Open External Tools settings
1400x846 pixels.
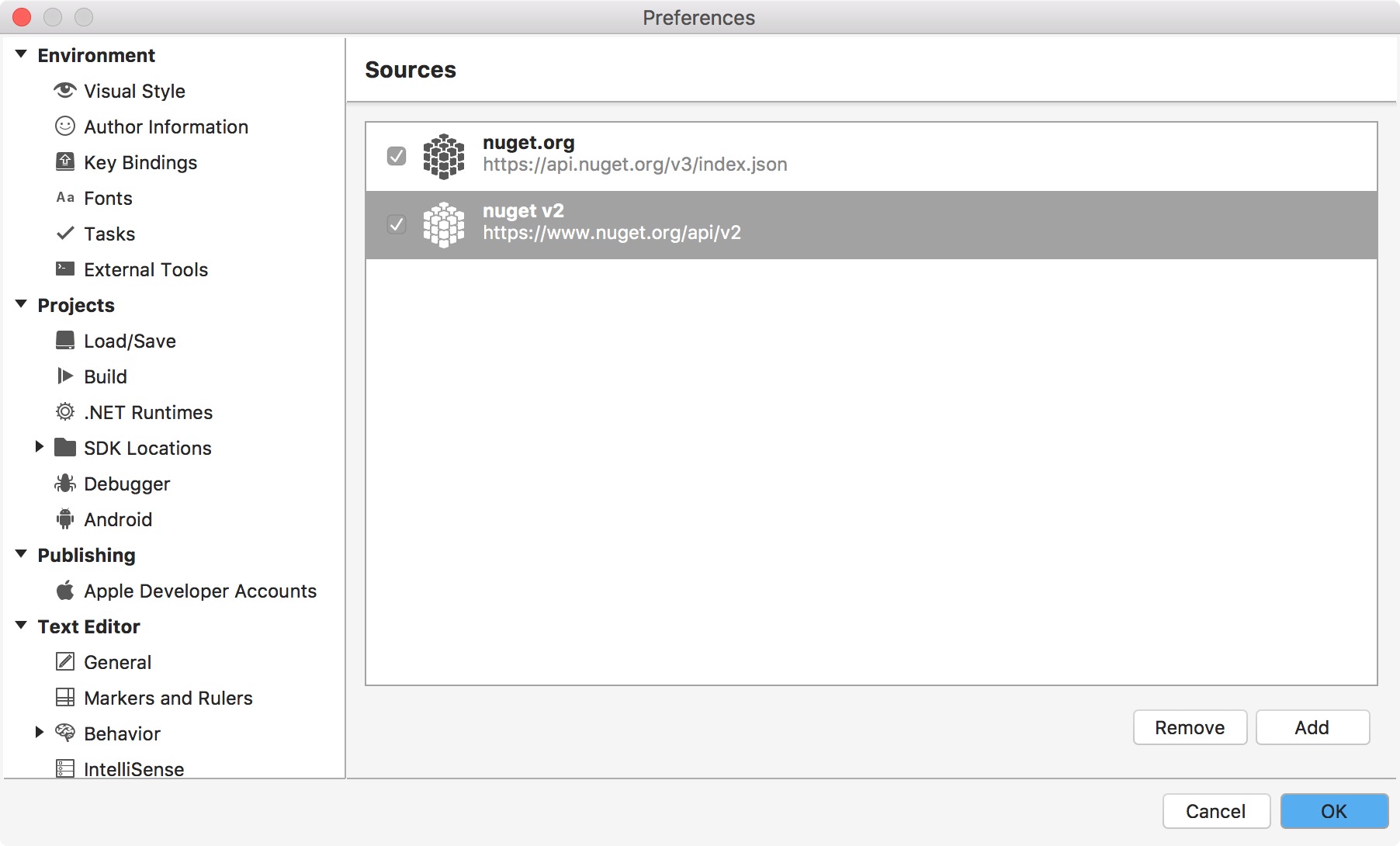click(146, 269)
